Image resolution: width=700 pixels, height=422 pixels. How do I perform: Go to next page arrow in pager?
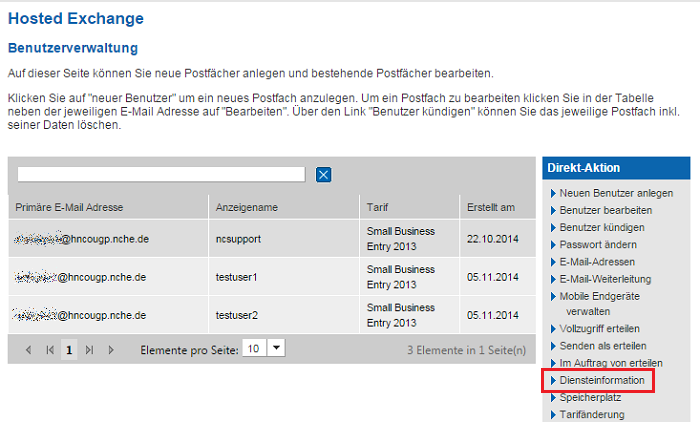111,350
